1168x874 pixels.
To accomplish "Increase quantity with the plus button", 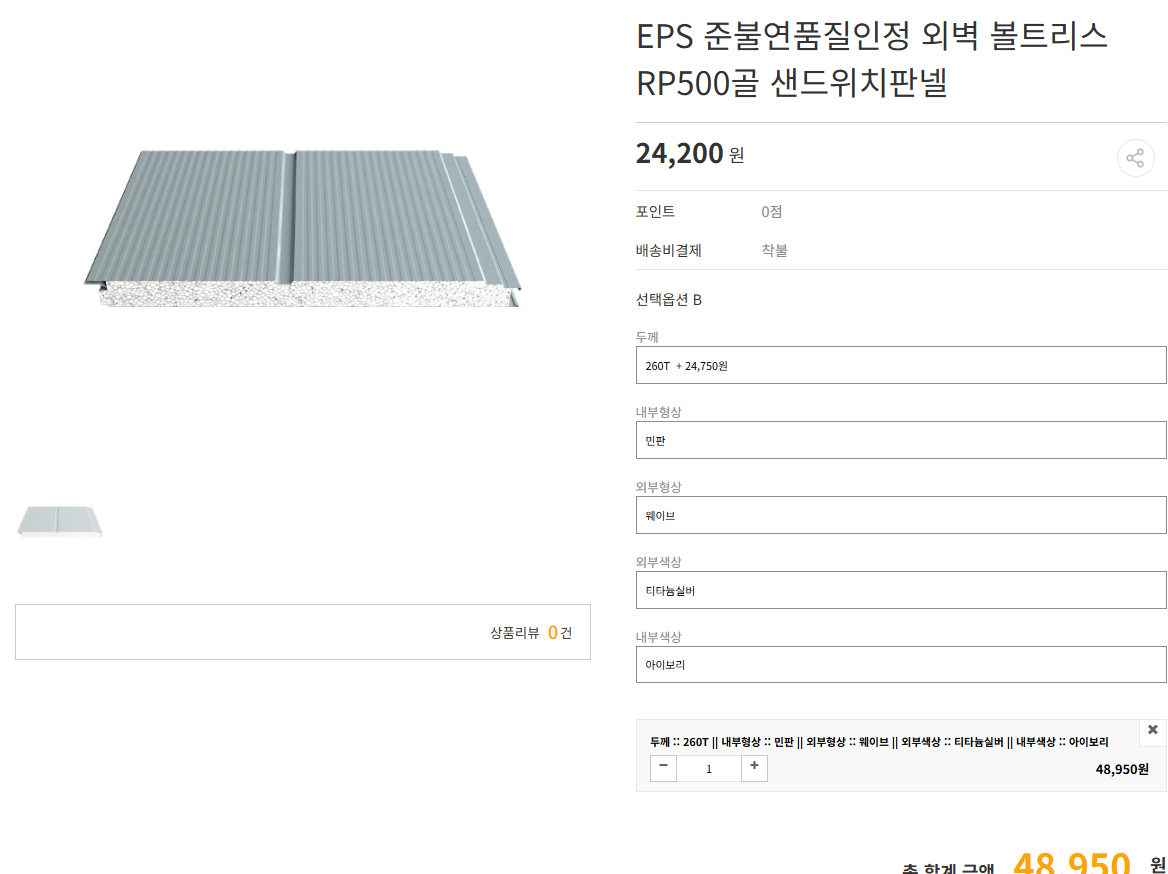I will point(754,768).
